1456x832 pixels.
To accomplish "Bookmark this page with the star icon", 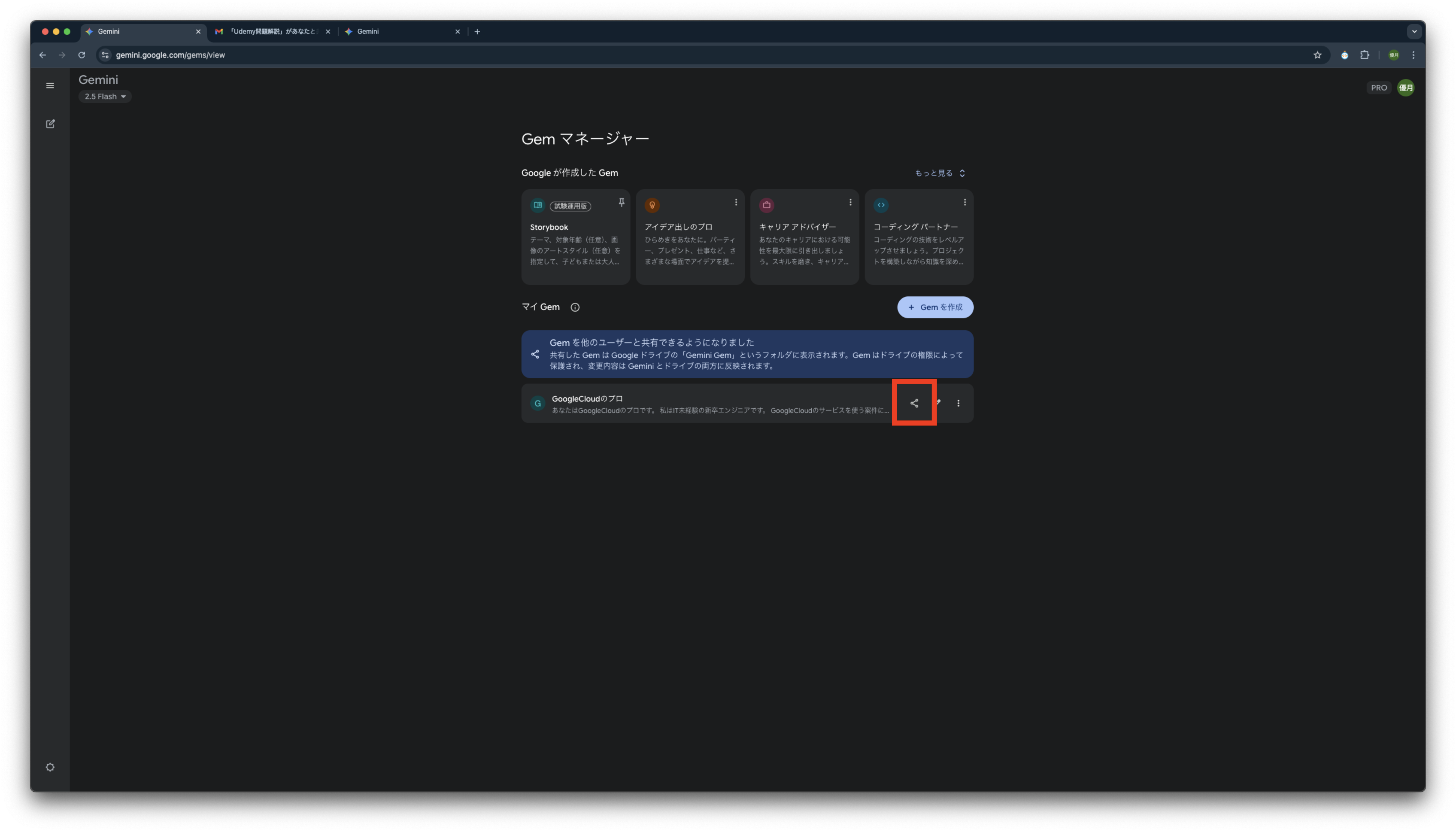I will point(1318,55).
